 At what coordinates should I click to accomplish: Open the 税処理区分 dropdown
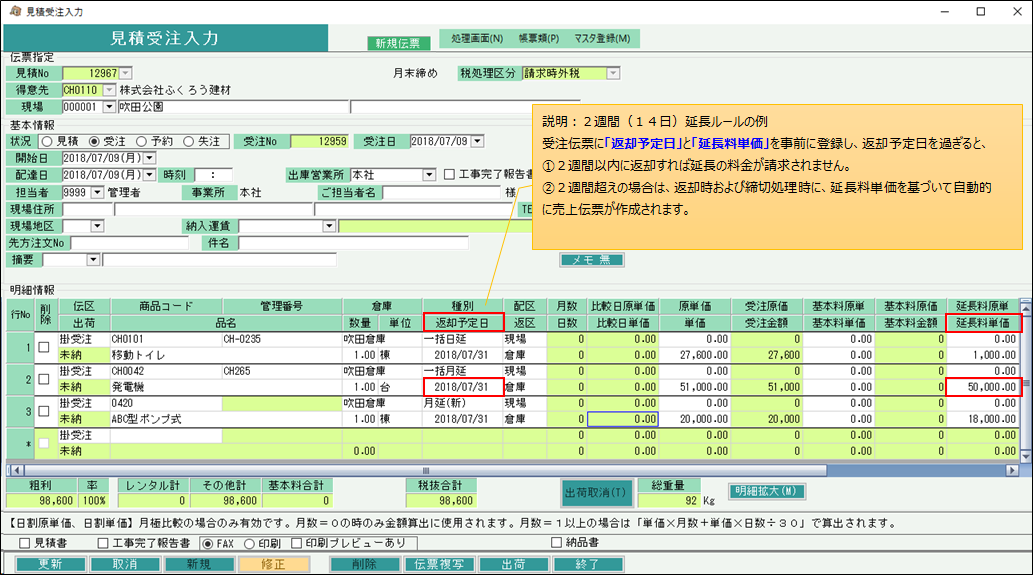(x=613, y=73)
